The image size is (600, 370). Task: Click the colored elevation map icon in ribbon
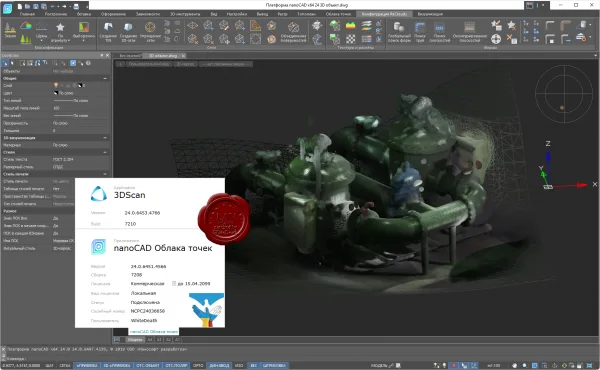pos(351,26)
